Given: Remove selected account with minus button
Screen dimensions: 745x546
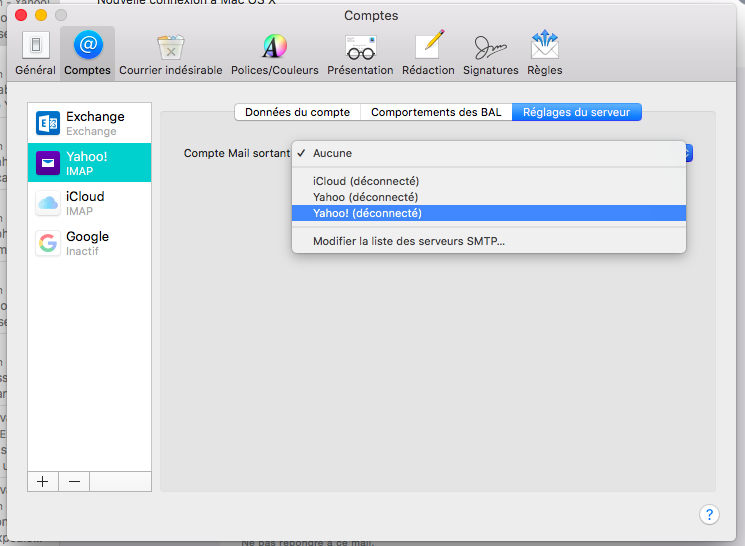Looking at the screenshot, I should (x=74, y=481).
